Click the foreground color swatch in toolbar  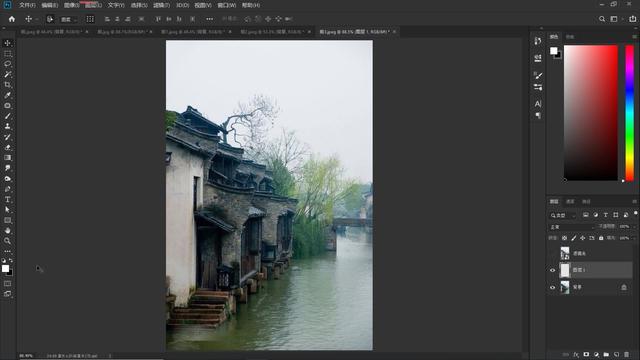click(x=5, y=269)
